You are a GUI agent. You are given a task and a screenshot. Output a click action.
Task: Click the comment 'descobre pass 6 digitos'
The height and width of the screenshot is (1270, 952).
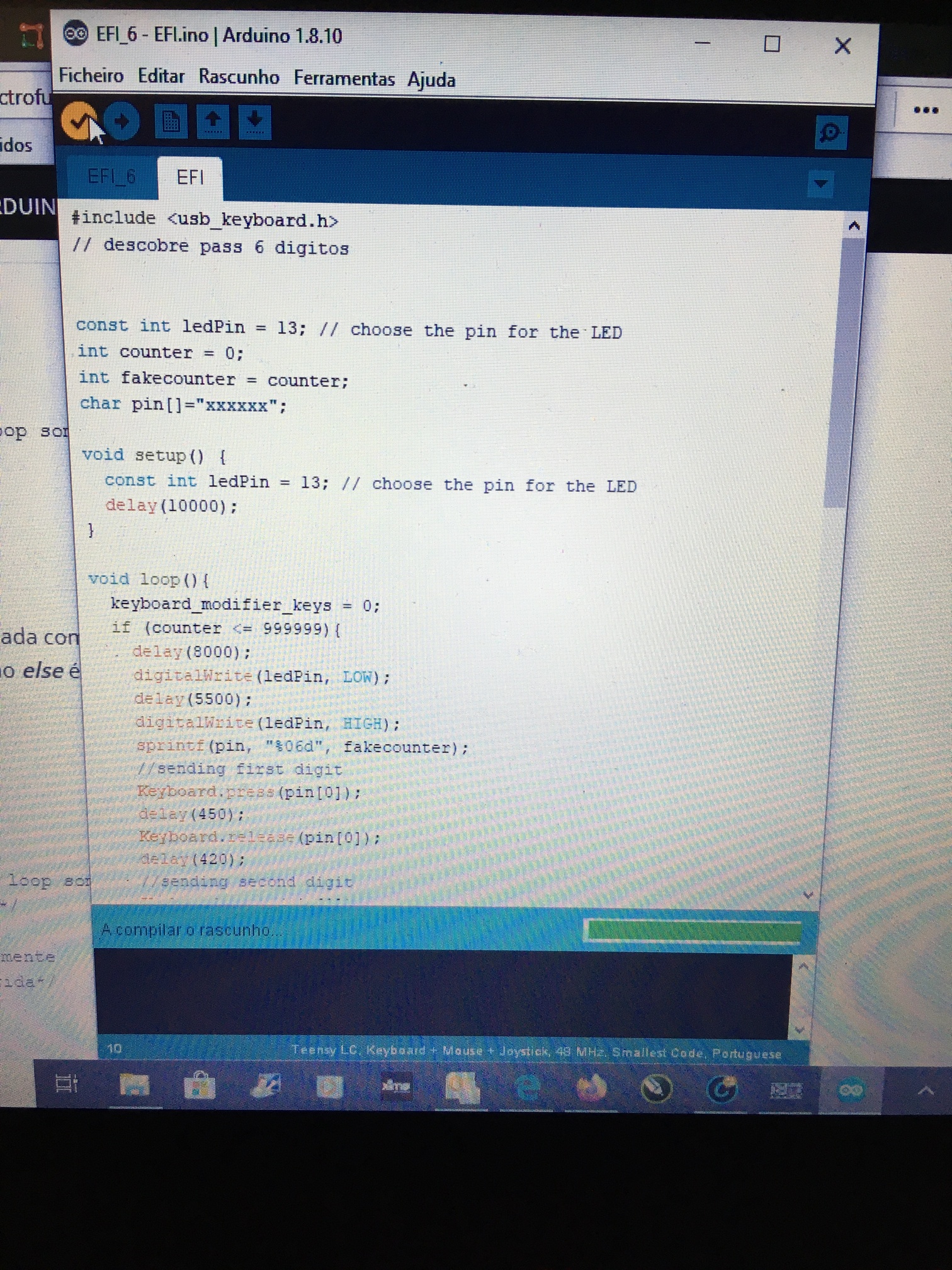(211, 246)
